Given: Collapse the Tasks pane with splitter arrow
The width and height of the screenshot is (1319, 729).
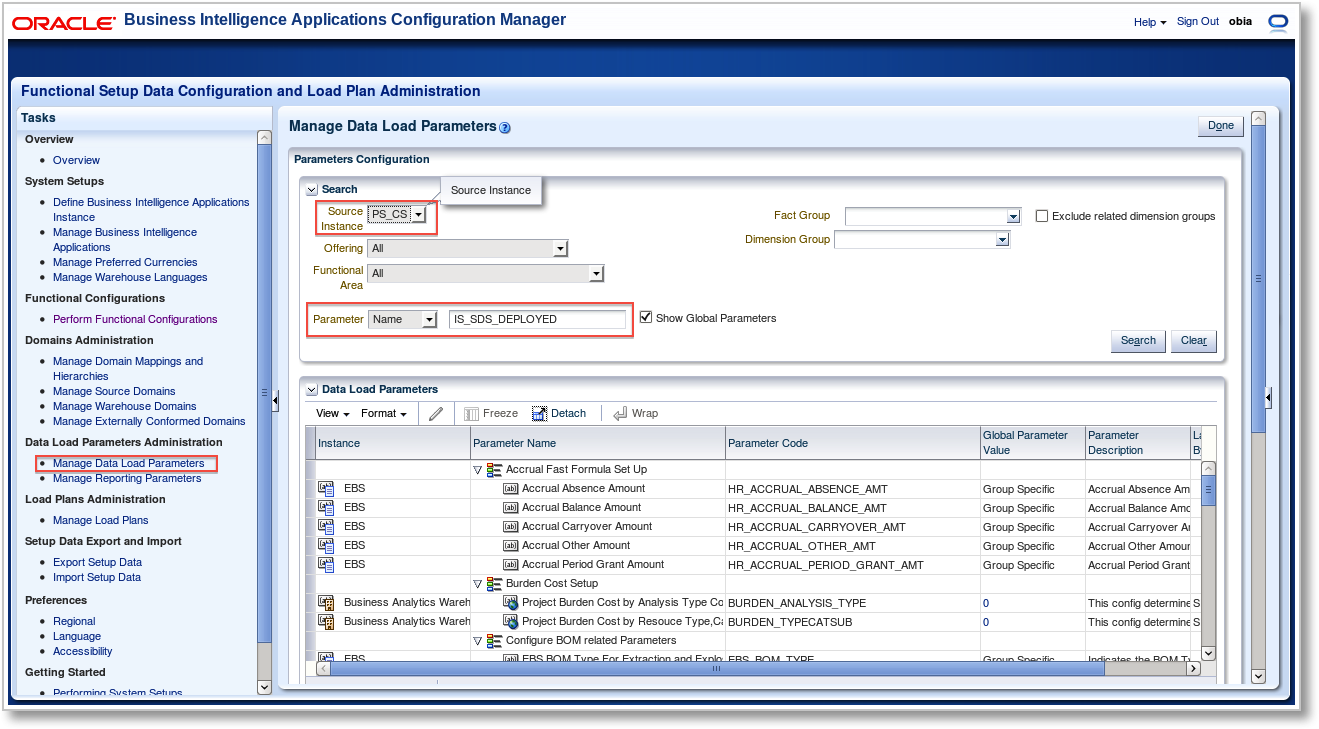Looking at the screenshot, I should click(x=275, y=400).
